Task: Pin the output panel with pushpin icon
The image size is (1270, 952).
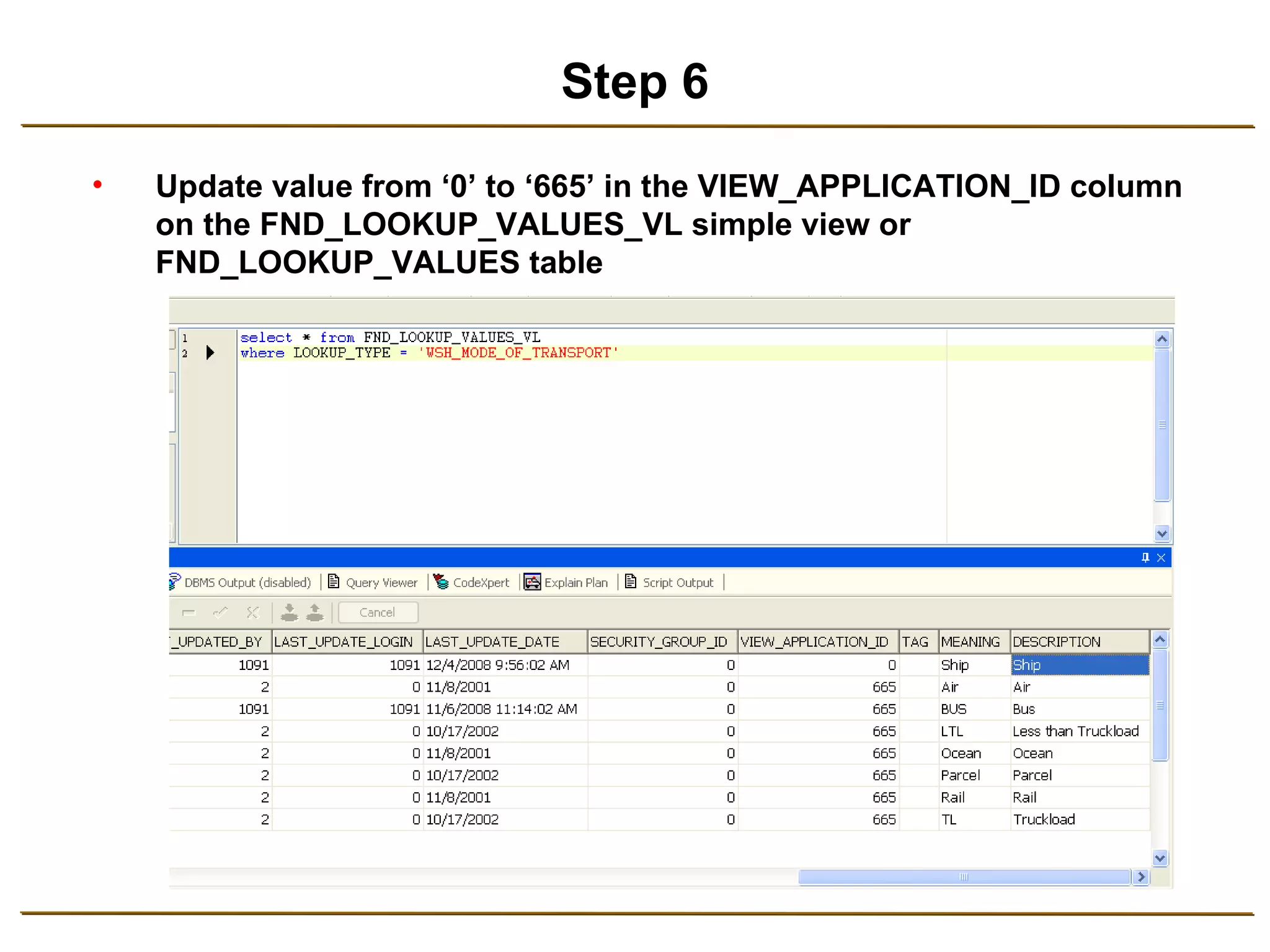Action: click(x=1145, y=558)
